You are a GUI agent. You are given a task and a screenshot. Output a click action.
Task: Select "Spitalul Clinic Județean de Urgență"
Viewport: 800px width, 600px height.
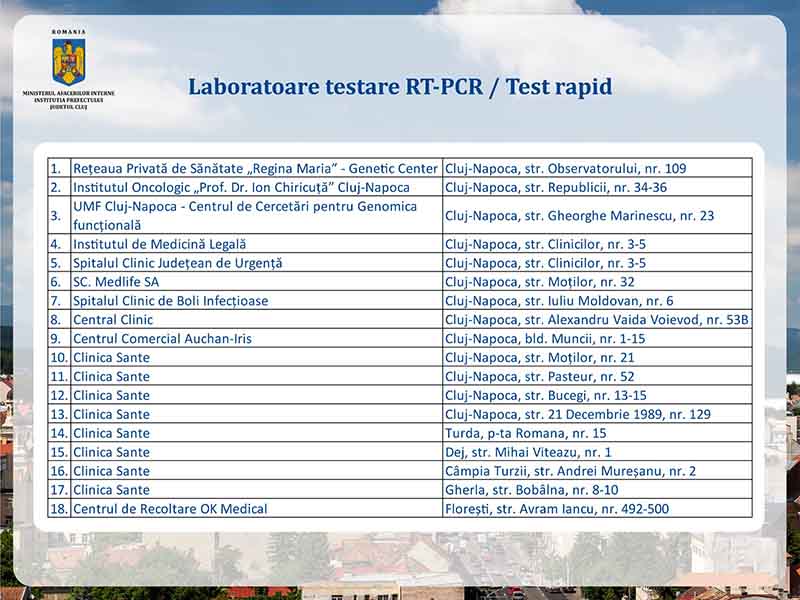tap(177, 263)
